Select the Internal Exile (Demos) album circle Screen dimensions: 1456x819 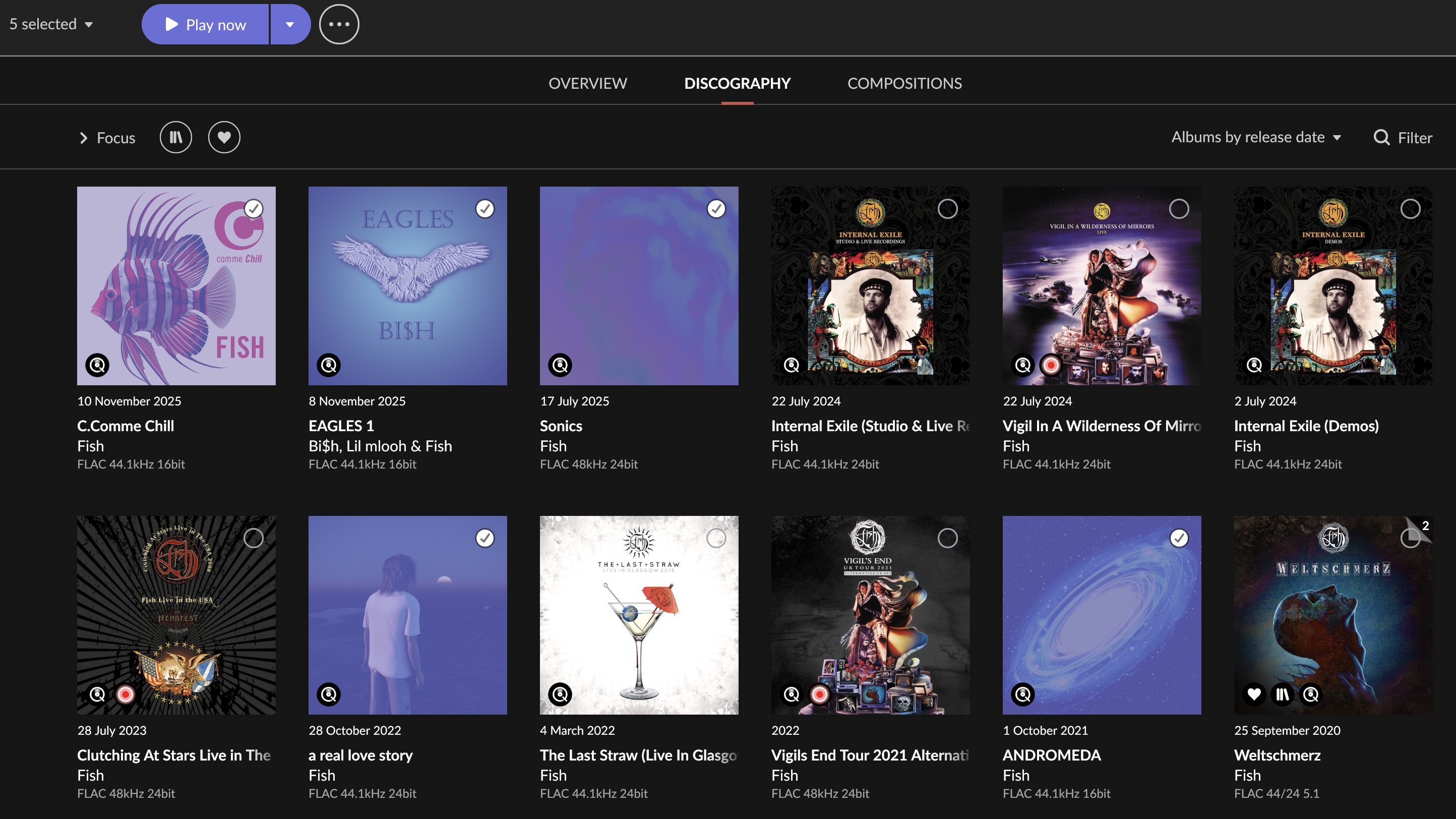(1410, 209)
